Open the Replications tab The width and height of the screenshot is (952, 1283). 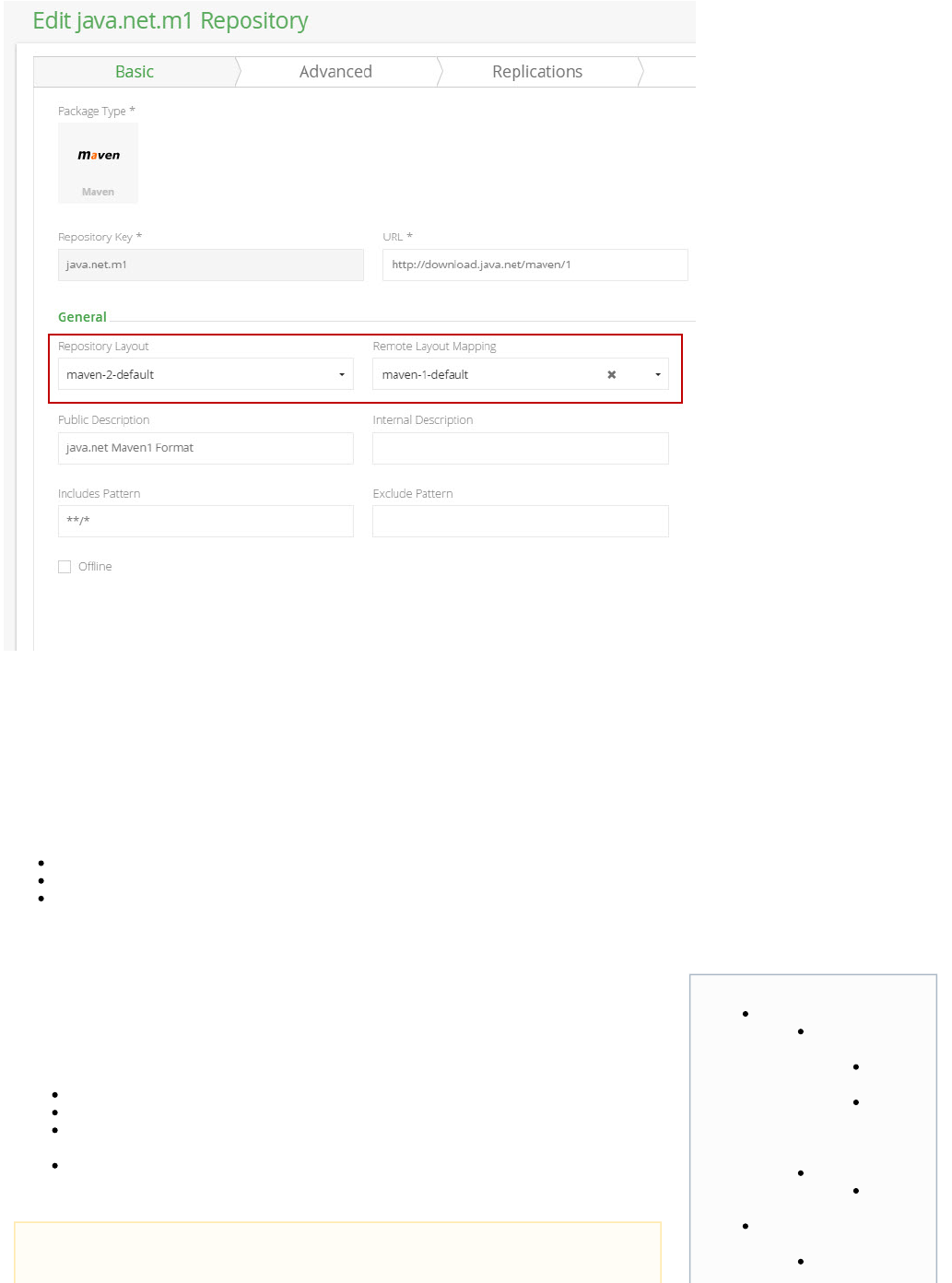(x=537, y=72)
